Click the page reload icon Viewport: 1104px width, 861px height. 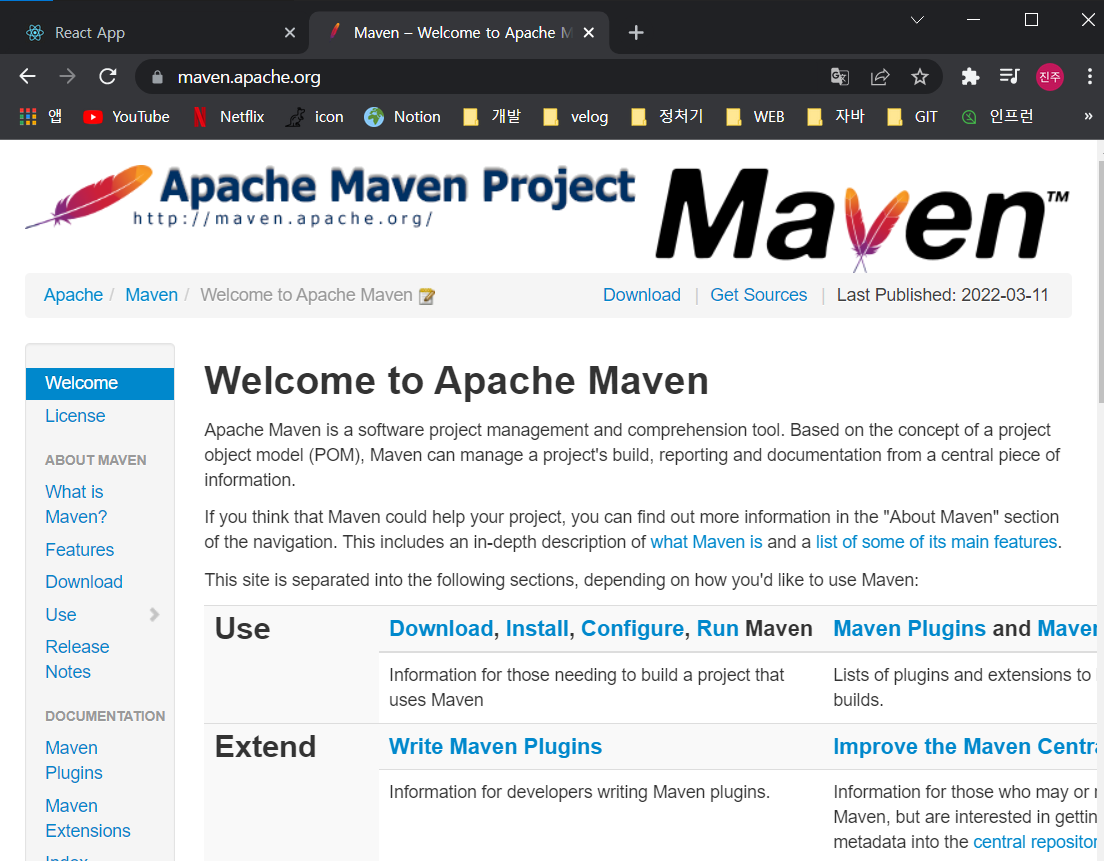point(107,76)
